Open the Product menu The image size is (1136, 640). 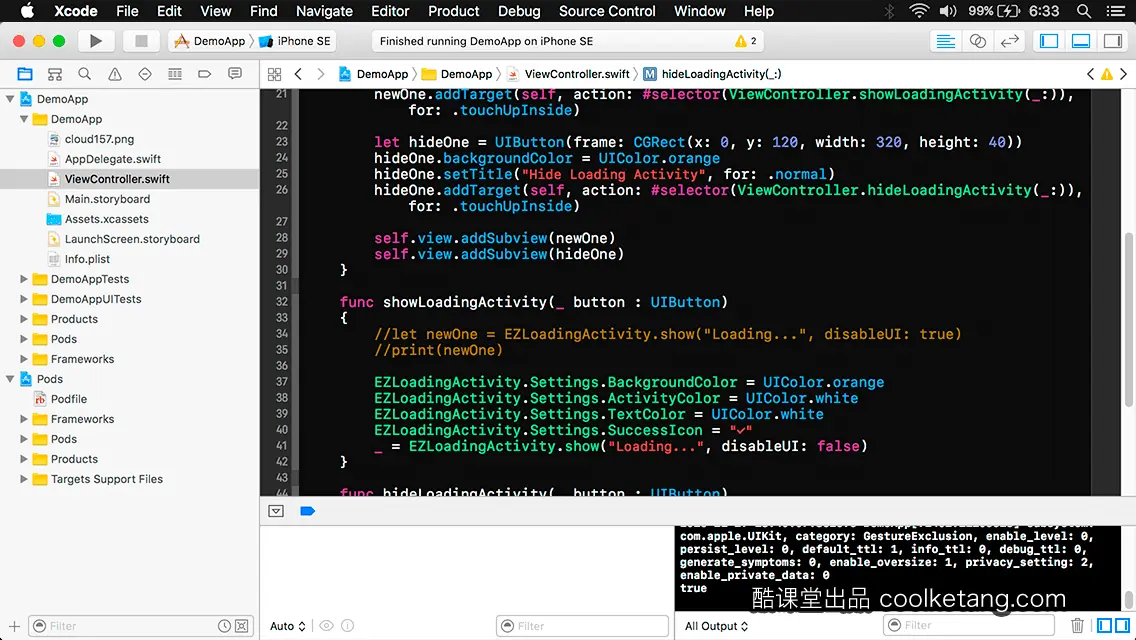pos(454,11)
